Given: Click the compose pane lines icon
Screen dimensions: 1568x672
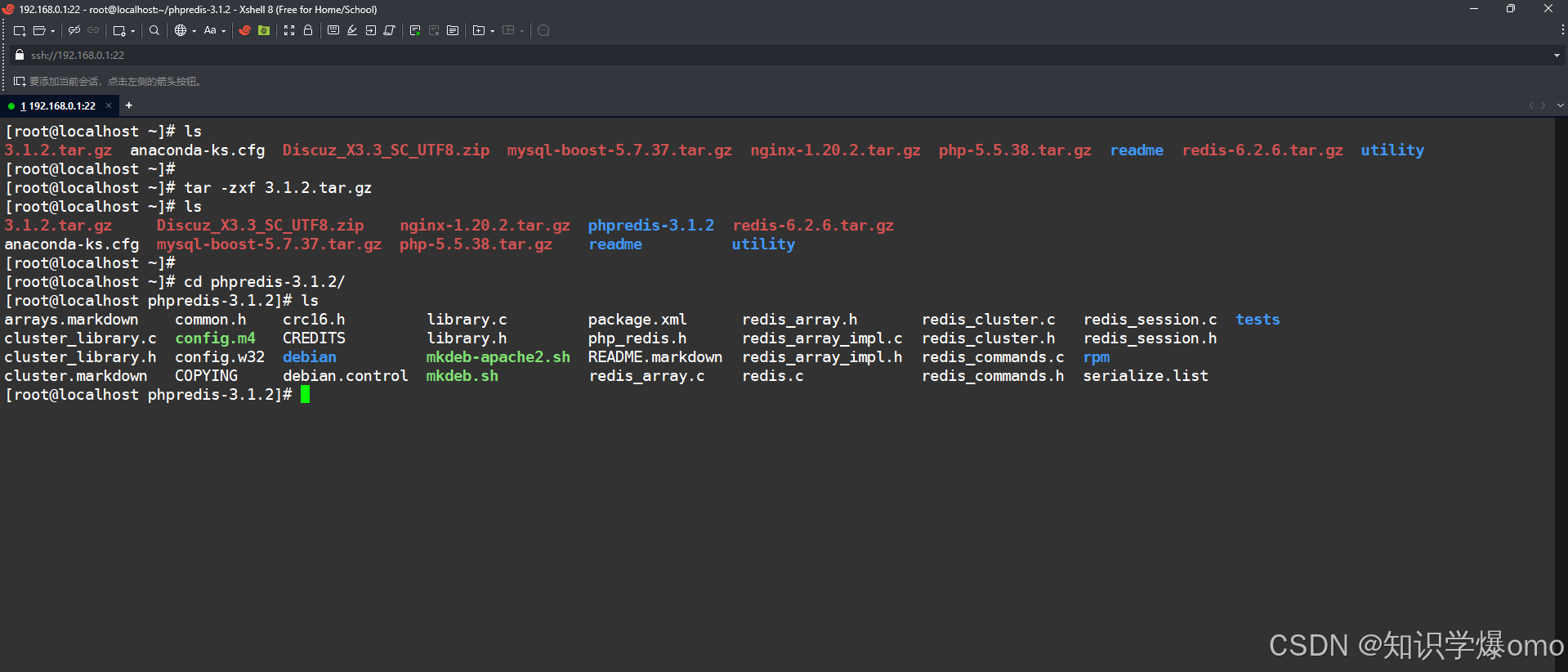Looking at the screenshot, I should tap(453, 30).
